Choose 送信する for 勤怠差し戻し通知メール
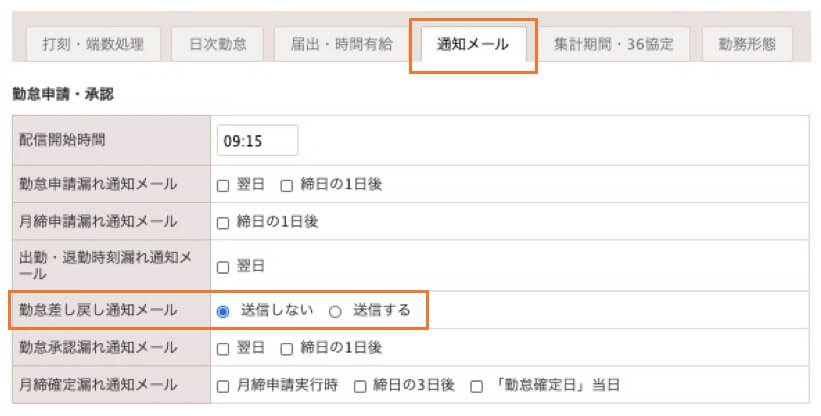821x416 pixels. pos(335,312)
